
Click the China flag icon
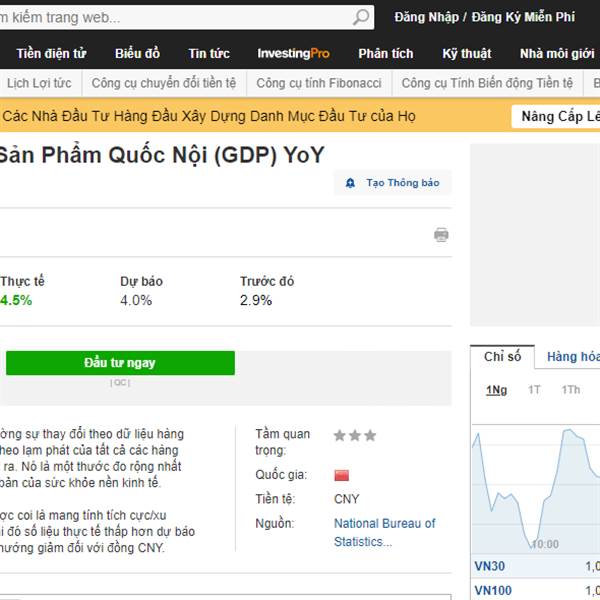coord(342,475)
